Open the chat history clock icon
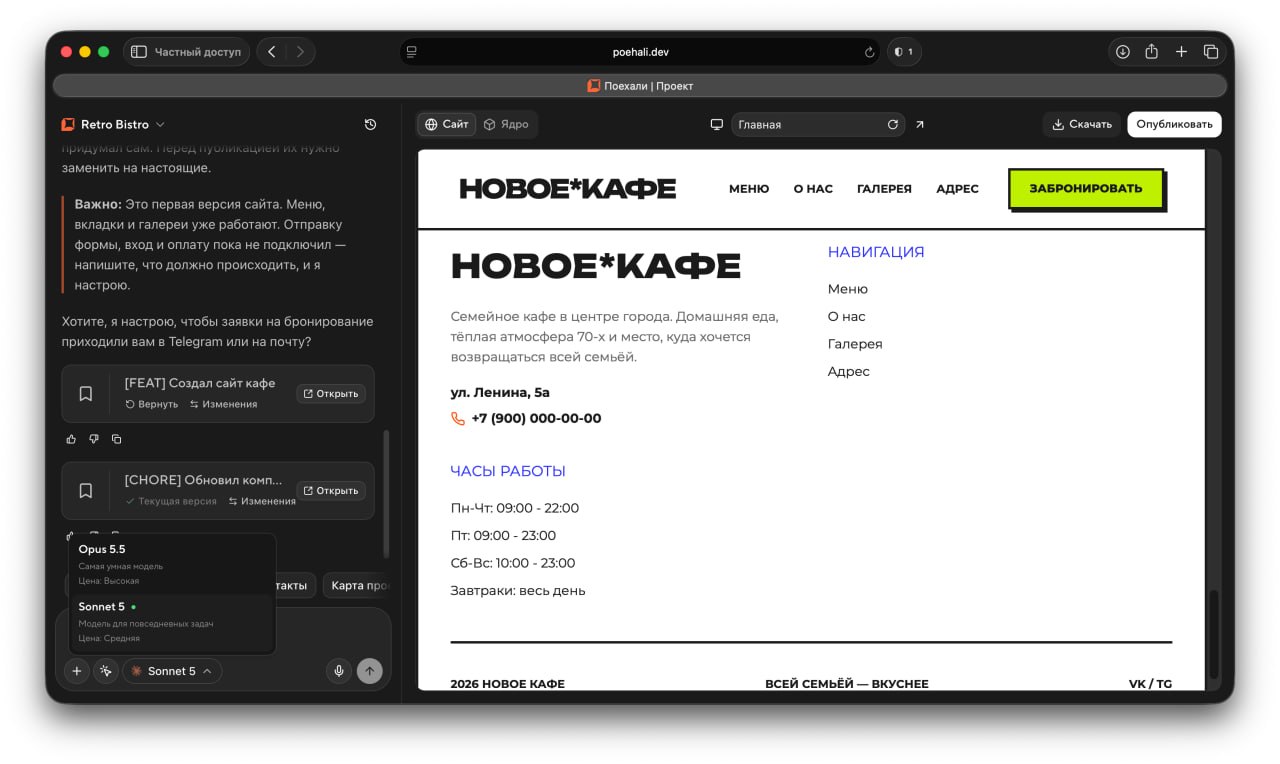Image resolution: width=1280 pixels, height=764 pixels. click(x=370, y=125)
